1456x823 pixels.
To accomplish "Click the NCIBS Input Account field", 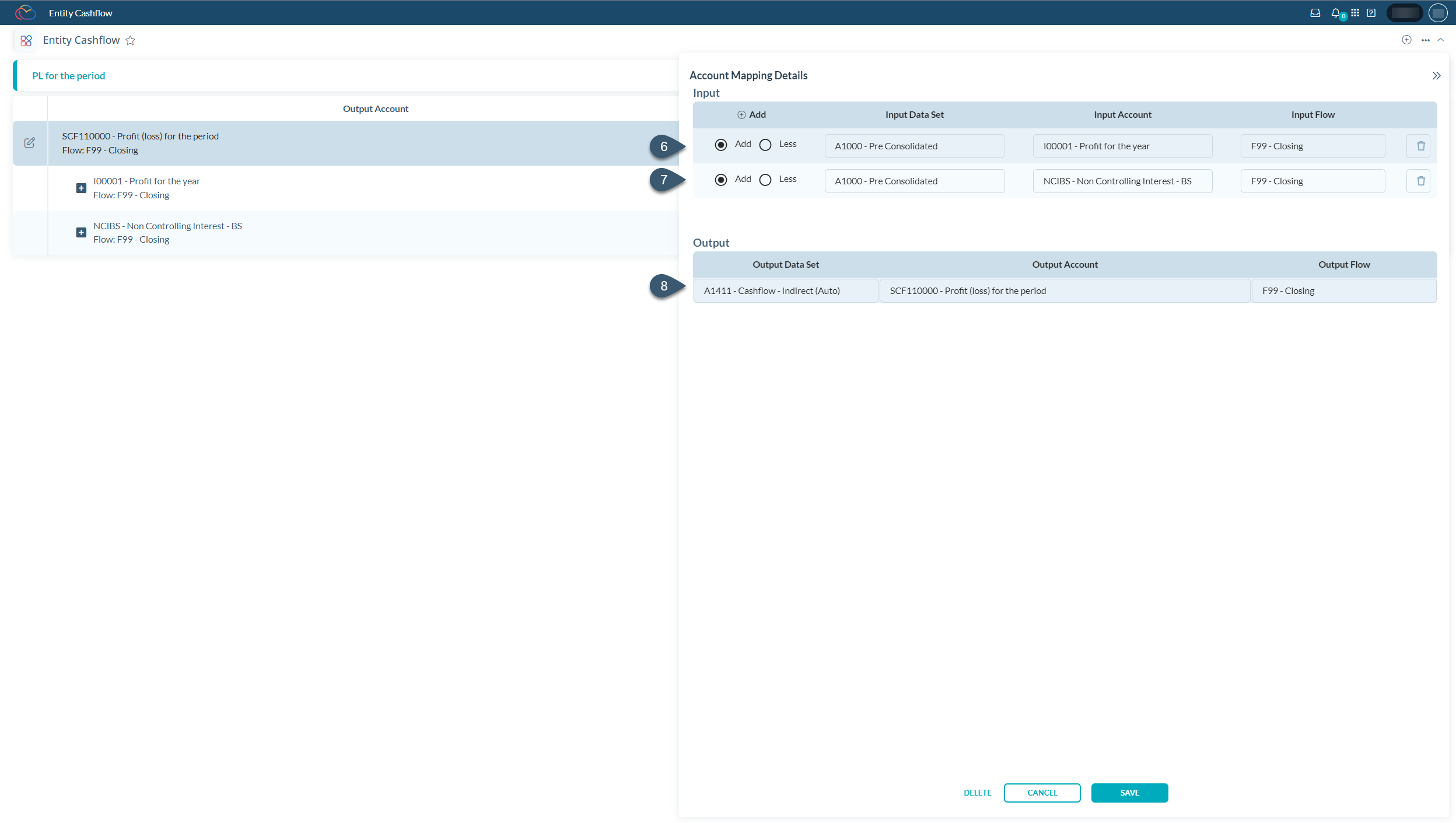I will [x=1122, y=181].
